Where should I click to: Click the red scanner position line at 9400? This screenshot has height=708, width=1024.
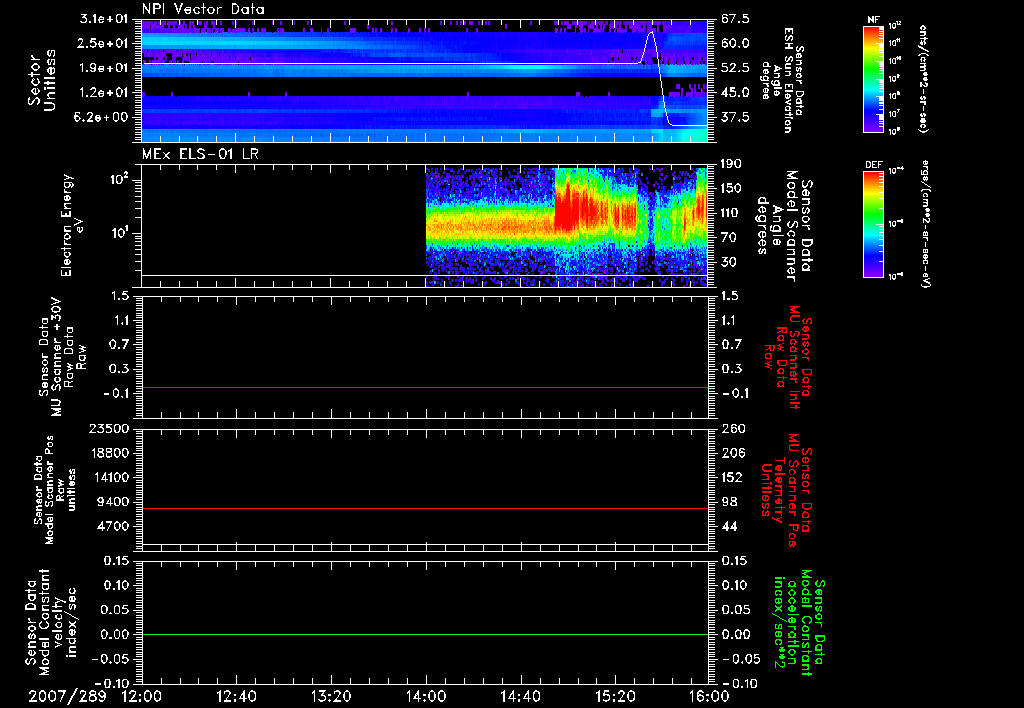(x=424, y=508)
